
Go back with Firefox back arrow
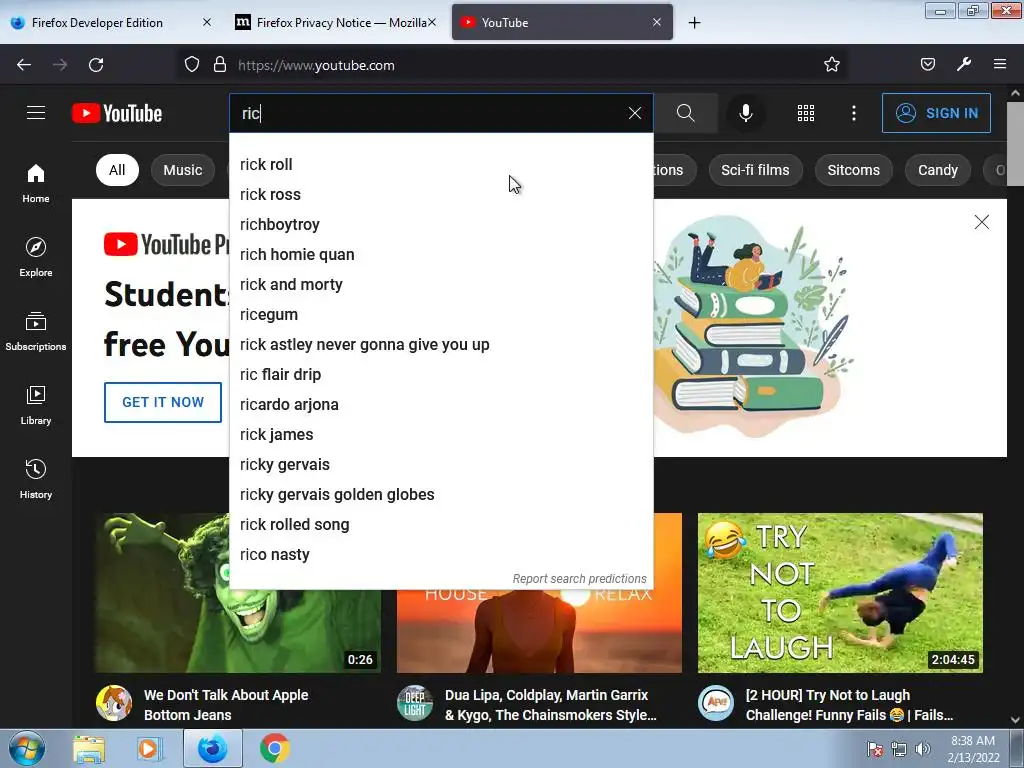coord(24,65)
